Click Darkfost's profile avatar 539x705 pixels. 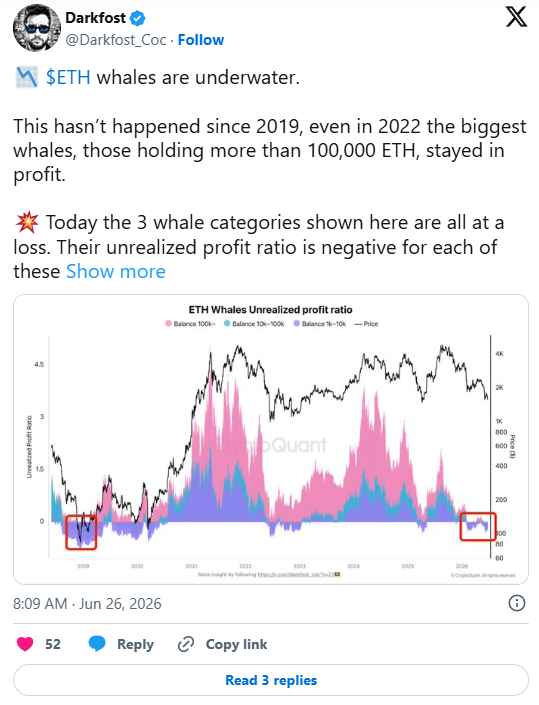click(37, 29)
